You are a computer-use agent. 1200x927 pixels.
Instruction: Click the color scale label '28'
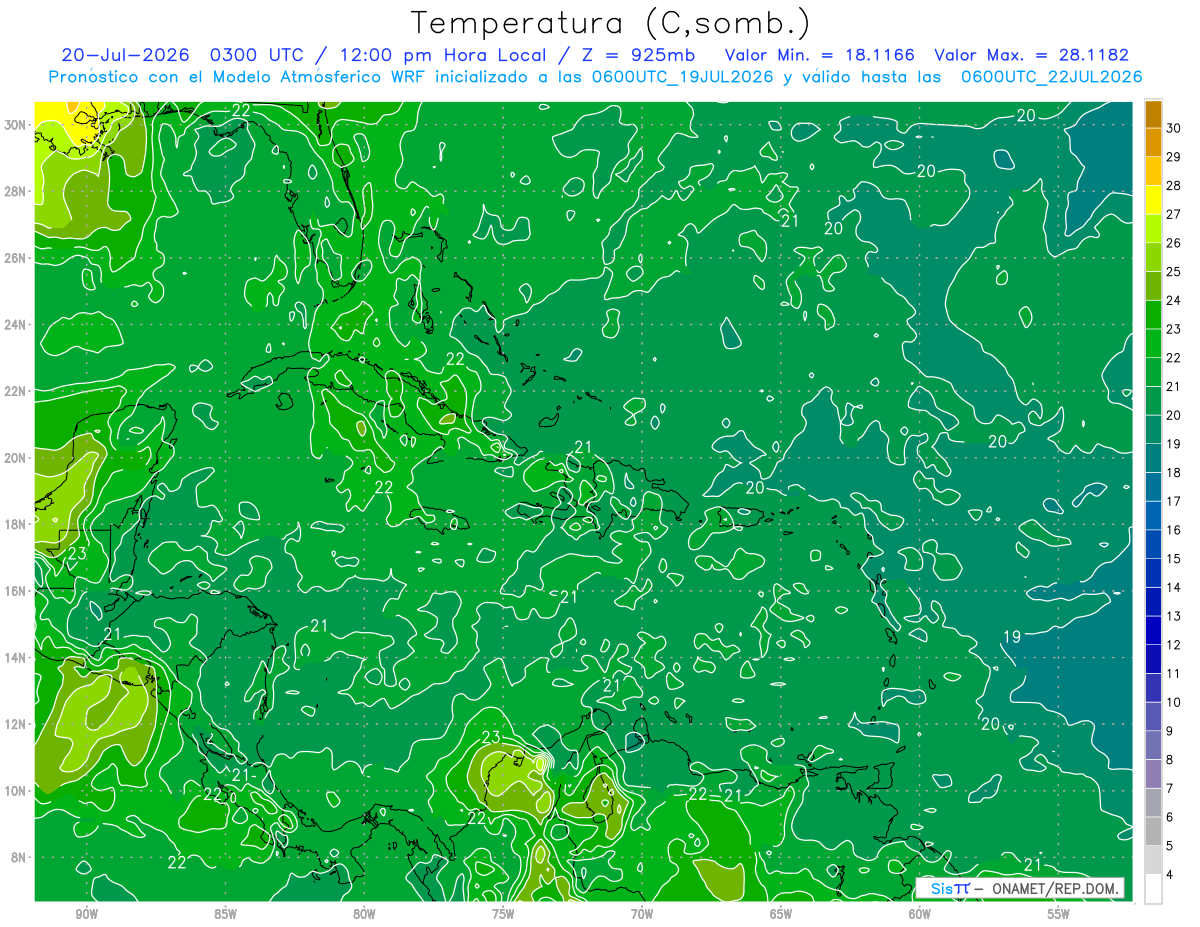tap(1174, 186)
